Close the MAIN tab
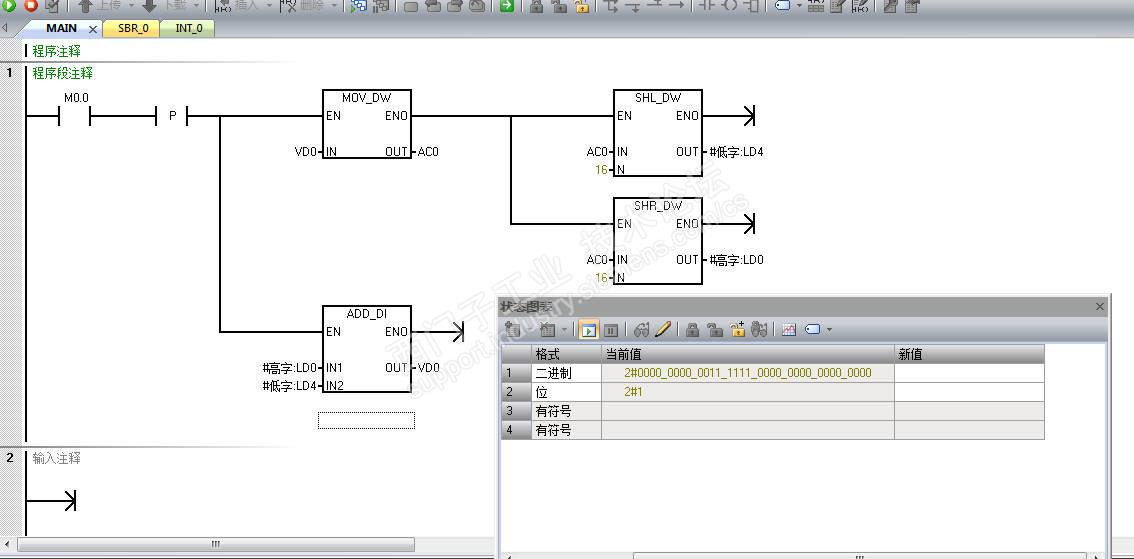 (93, 29)
